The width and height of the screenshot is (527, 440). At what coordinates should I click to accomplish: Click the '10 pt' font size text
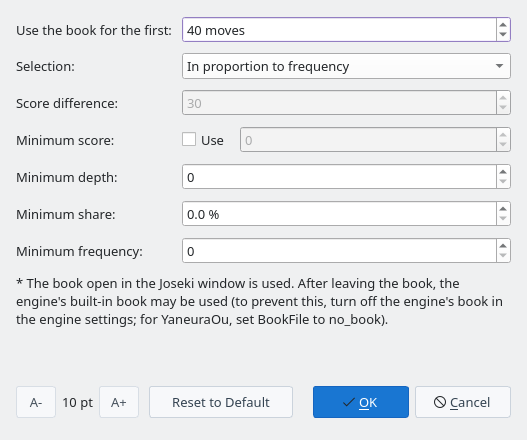[78, 402]
